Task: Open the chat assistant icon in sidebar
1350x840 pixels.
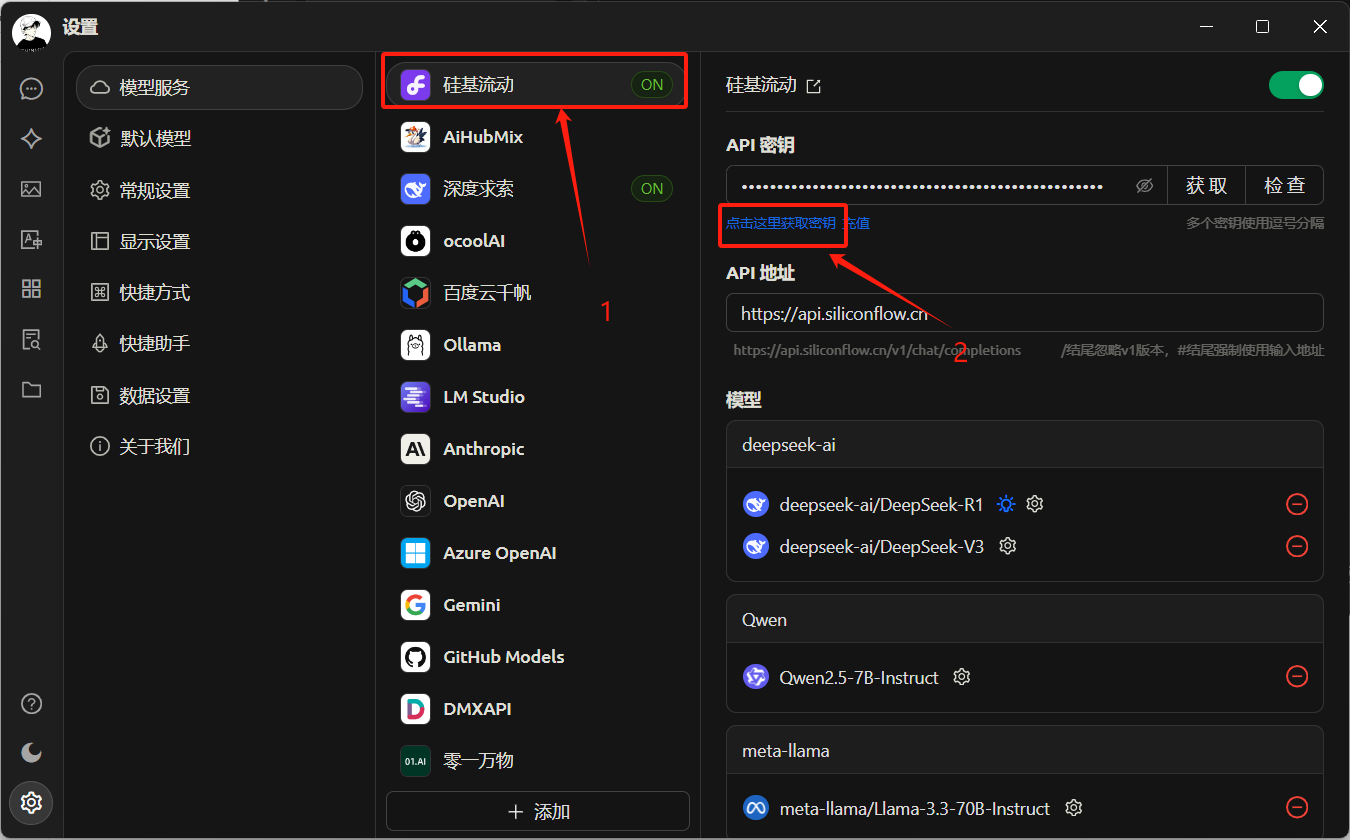Action: (31, 89)
